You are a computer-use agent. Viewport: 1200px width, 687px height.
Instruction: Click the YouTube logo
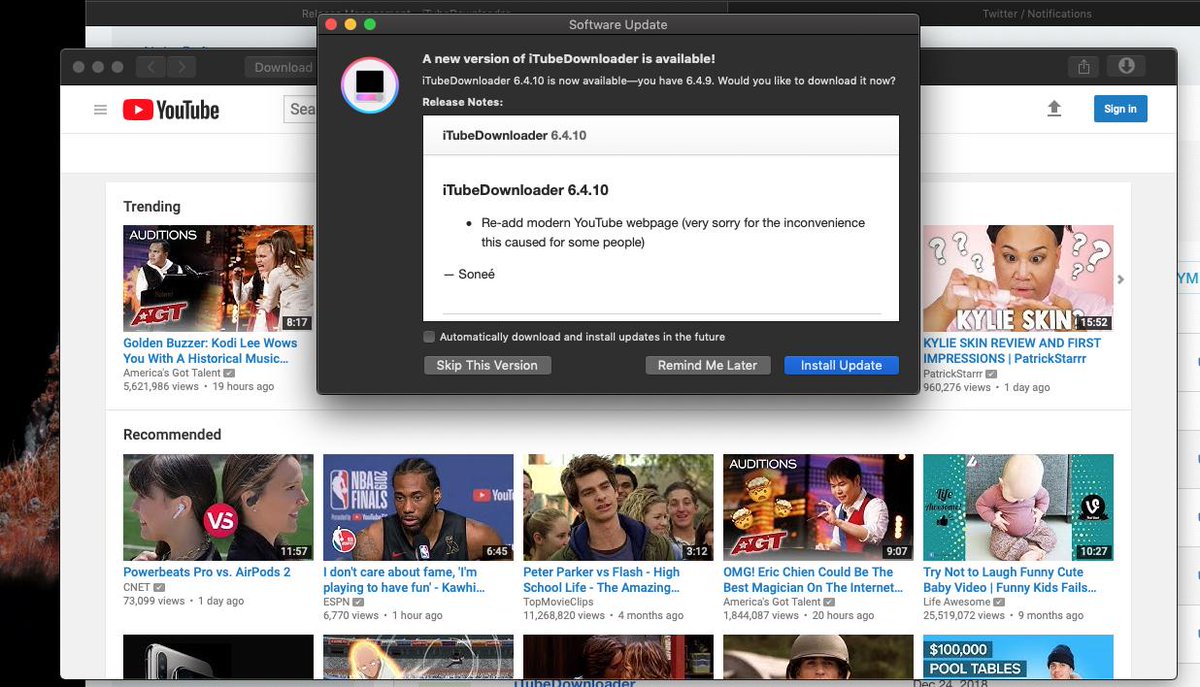pyautogui.click(x=170, y=108)
